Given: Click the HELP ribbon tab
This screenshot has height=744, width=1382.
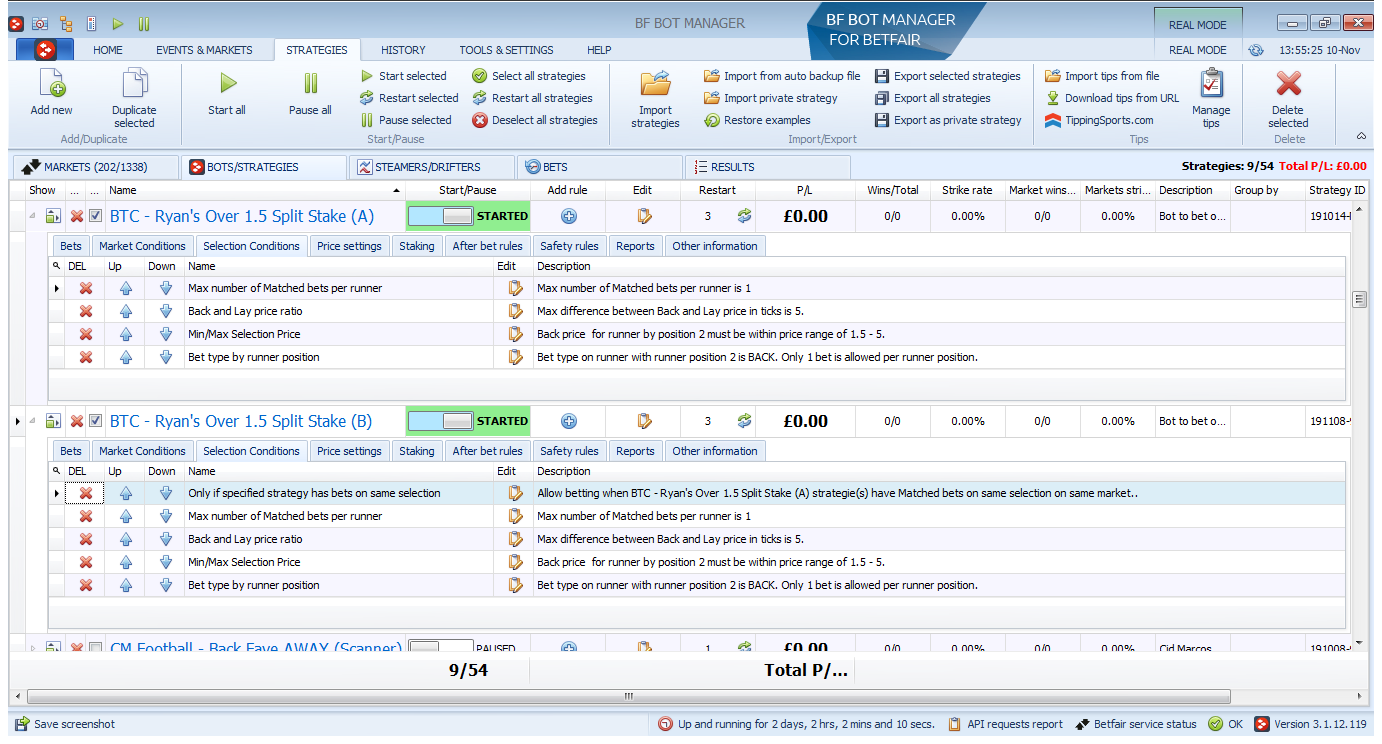Looking at the screenshot, I should pyautogui.click(x=599, y=50).
